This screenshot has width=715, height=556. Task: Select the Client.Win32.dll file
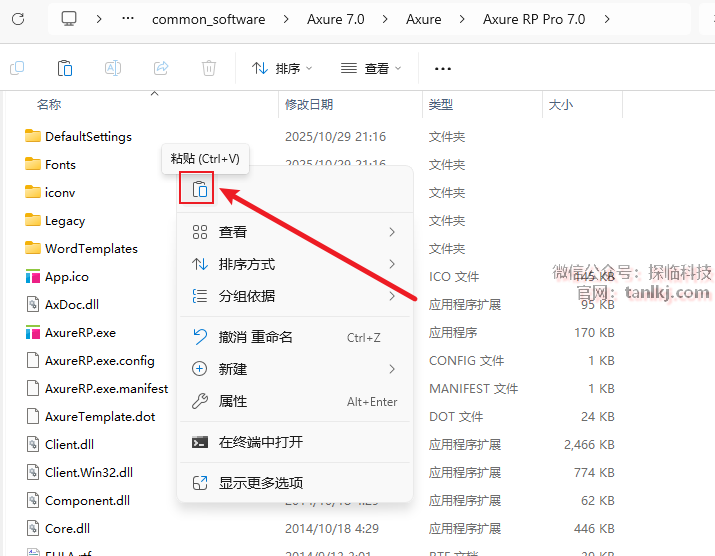coord(89,473)
